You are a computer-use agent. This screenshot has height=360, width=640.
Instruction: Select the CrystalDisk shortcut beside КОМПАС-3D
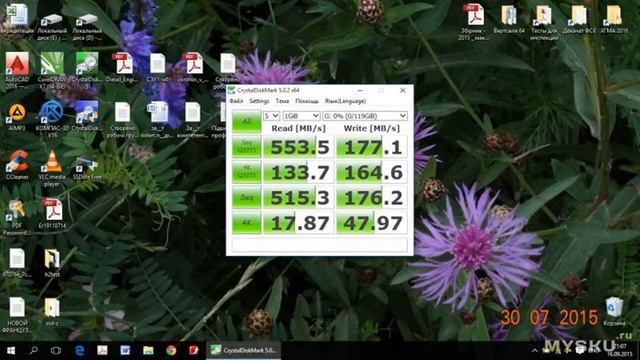(x=87, y=116)
